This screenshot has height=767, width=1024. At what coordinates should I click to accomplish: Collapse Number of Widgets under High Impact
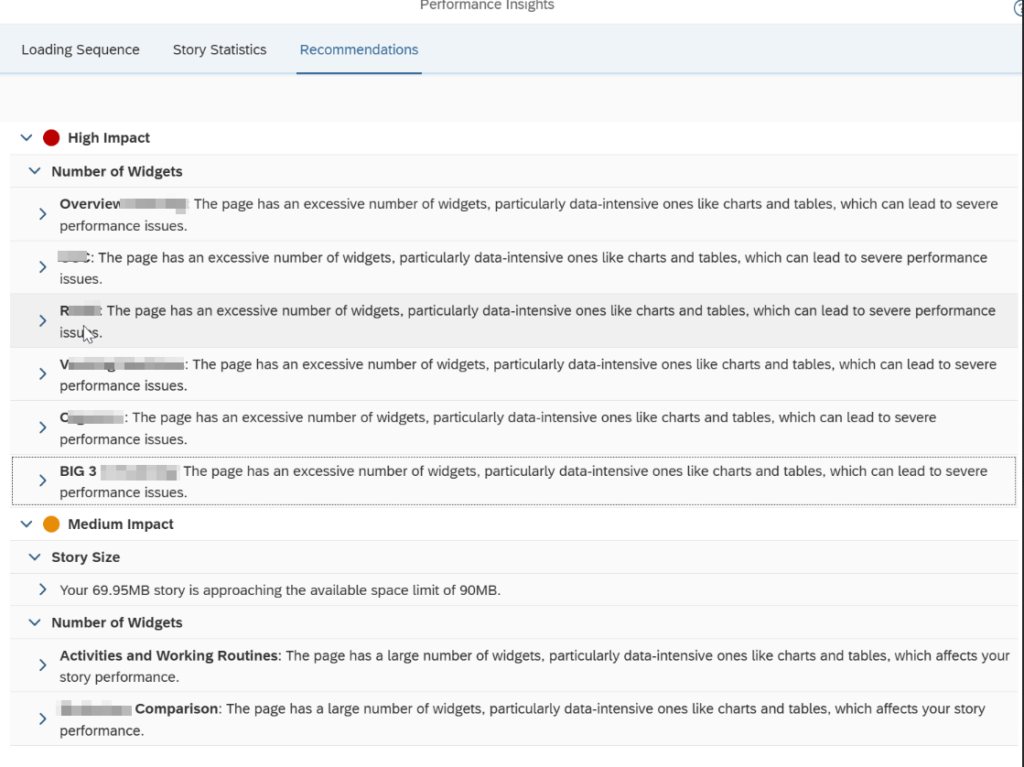tap(36, 172)
